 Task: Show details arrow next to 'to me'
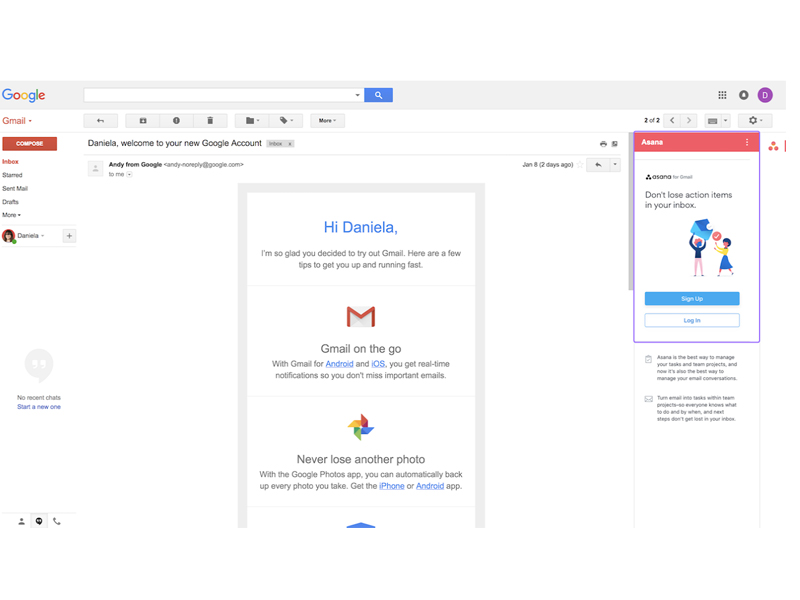coord(129,174)
